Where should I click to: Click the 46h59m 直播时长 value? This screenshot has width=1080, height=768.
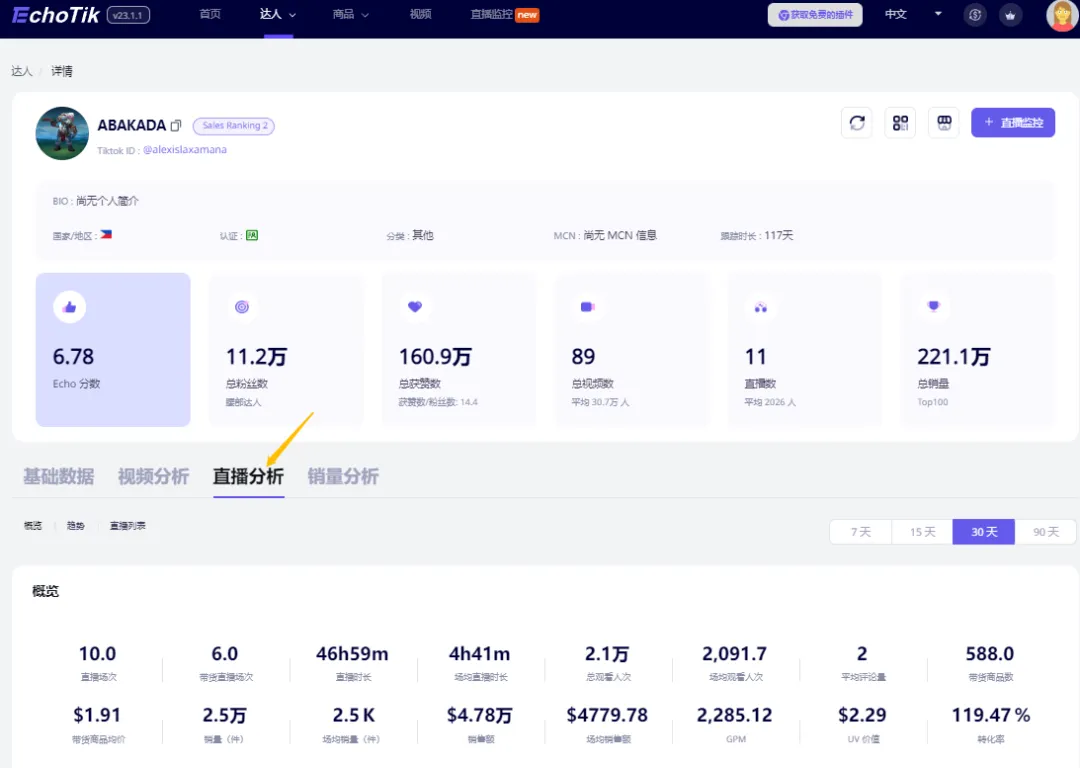tap(352, 654)
